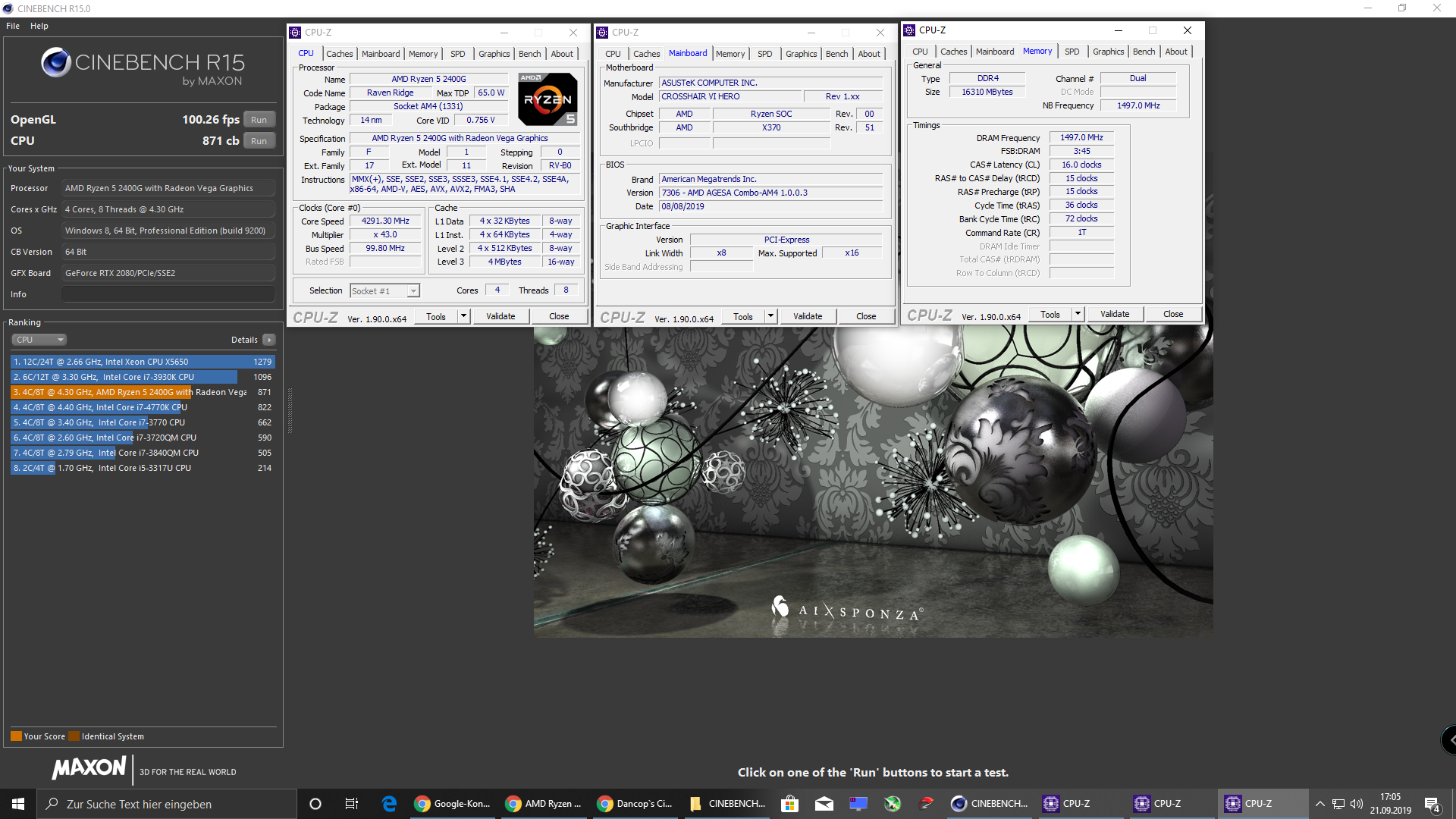The width and height of the screenshot is (1456, 819).
Task: Open the Windows Start menu
Action: coord(18,804)
